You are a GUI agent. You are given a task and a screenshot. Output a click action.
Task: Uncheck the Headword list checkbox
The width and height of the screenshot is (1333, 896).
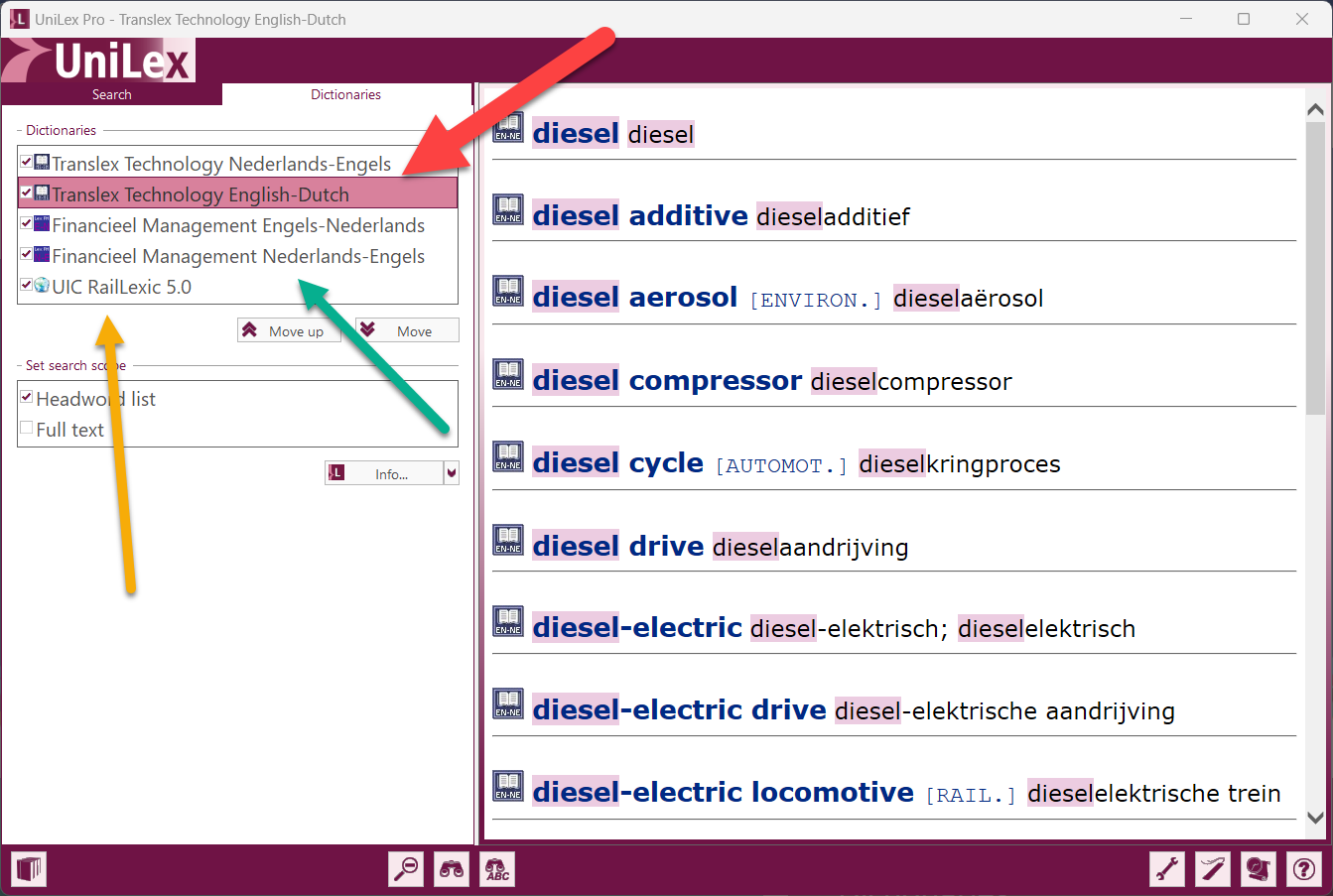pyautogui.click(x=27, y=397)
